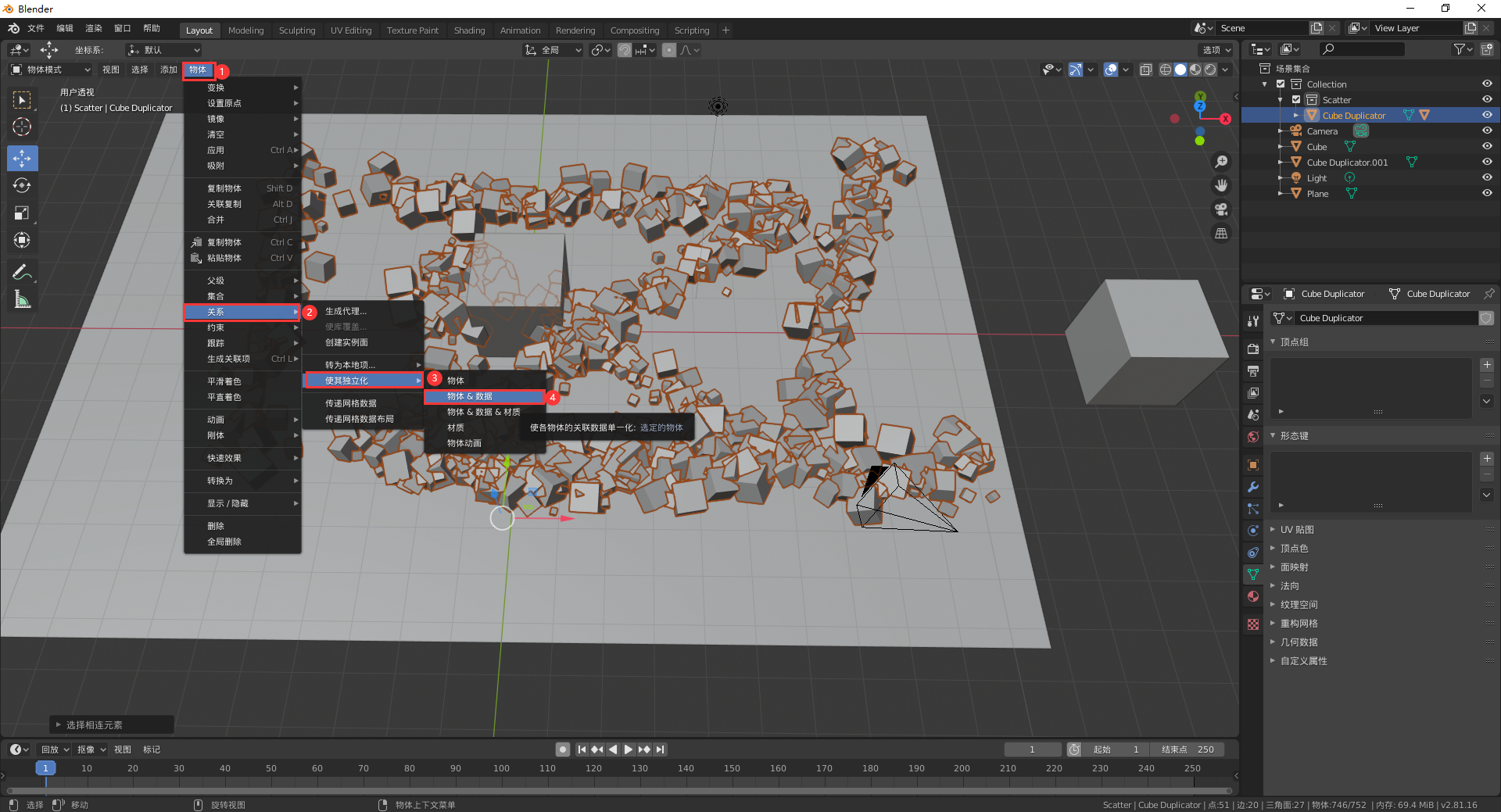
Task: Uncheck the Scatter collection checkbox
Action: click(x=1296, y=100)
